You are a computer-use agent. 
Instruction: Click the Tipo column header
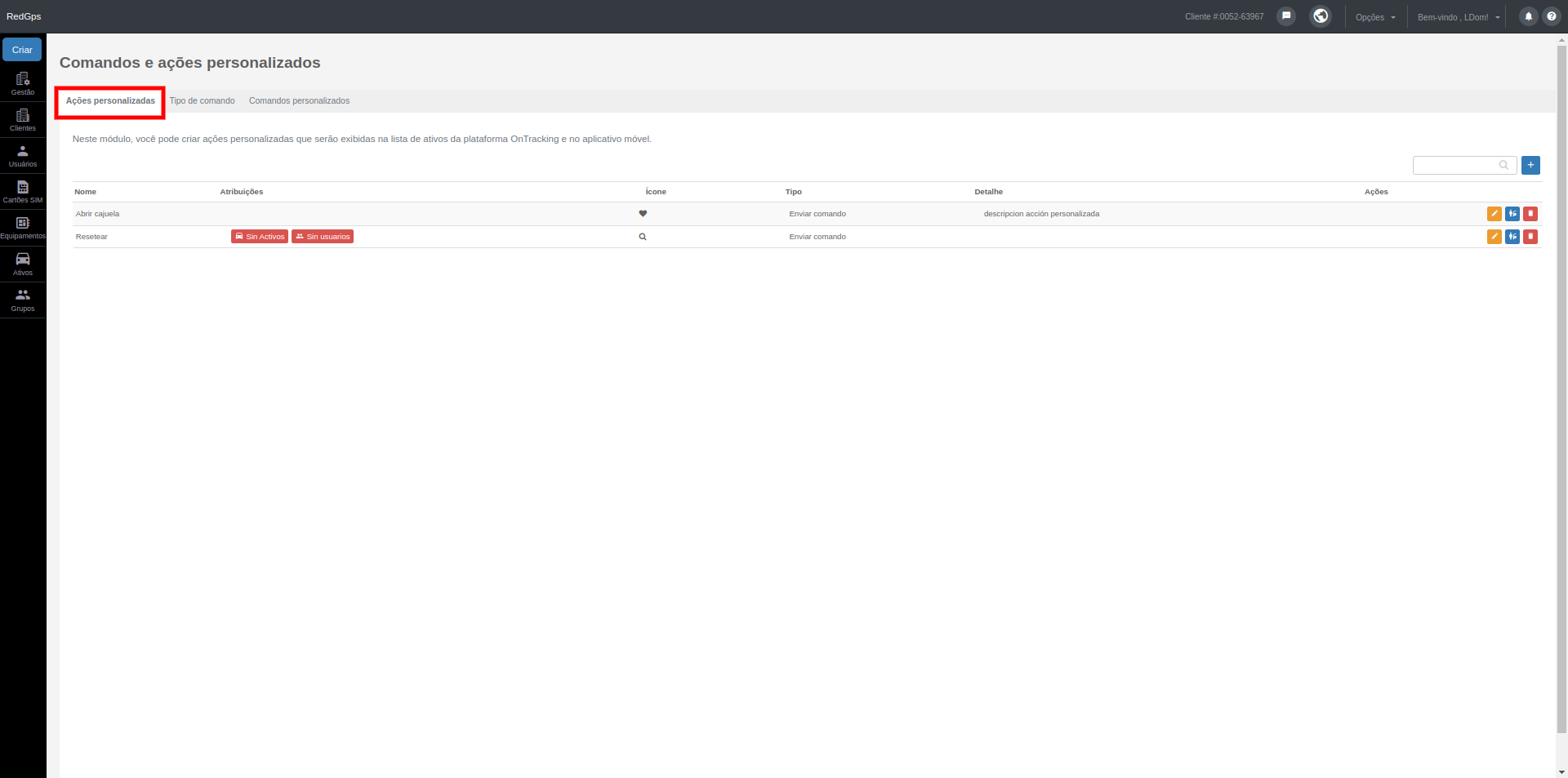coord(794,192)
